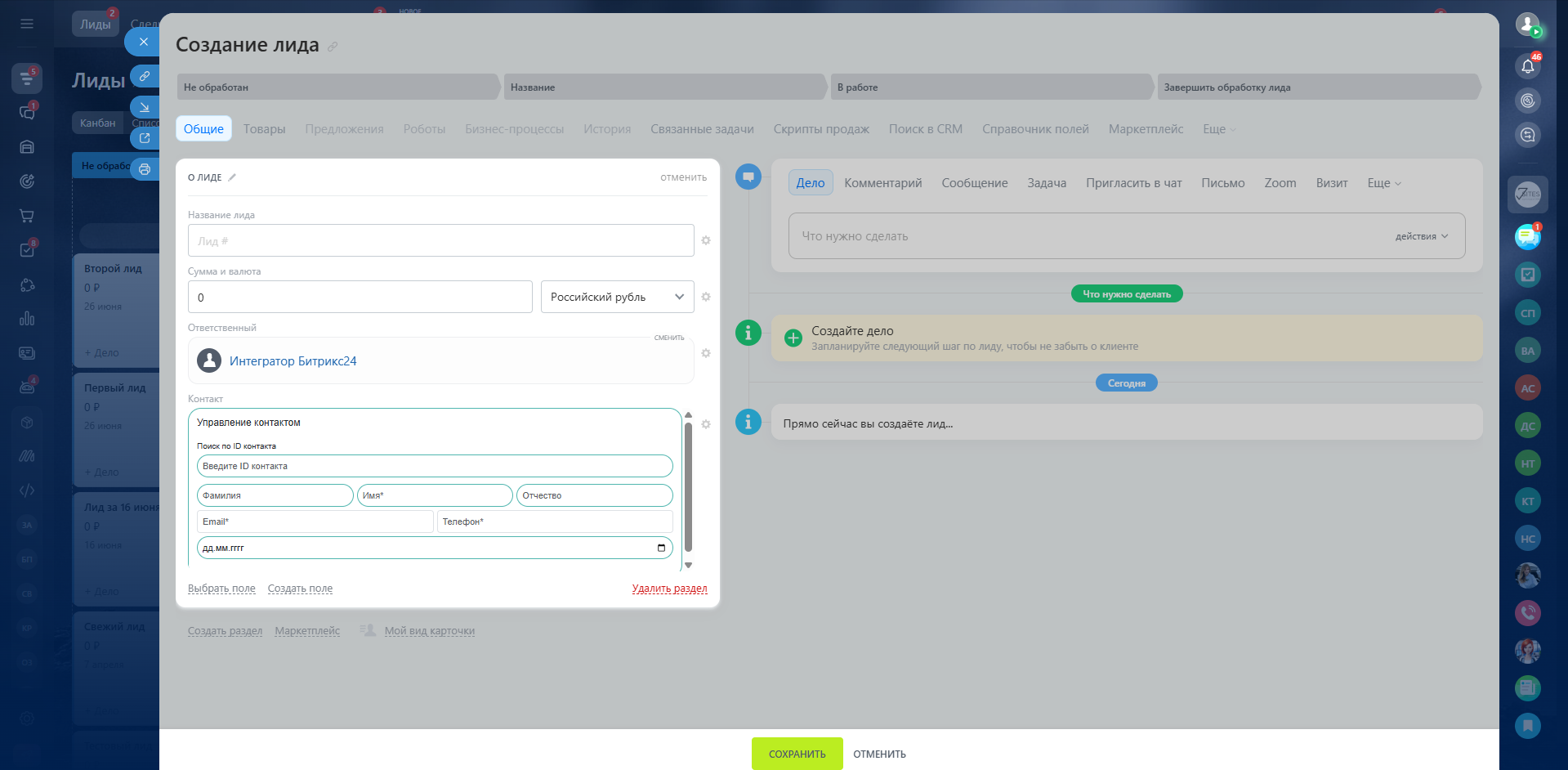Image resolution: width=1568 pixels, height=770 pixels.
Task: Click green plus icon to create deal
Action: point(793,338)
